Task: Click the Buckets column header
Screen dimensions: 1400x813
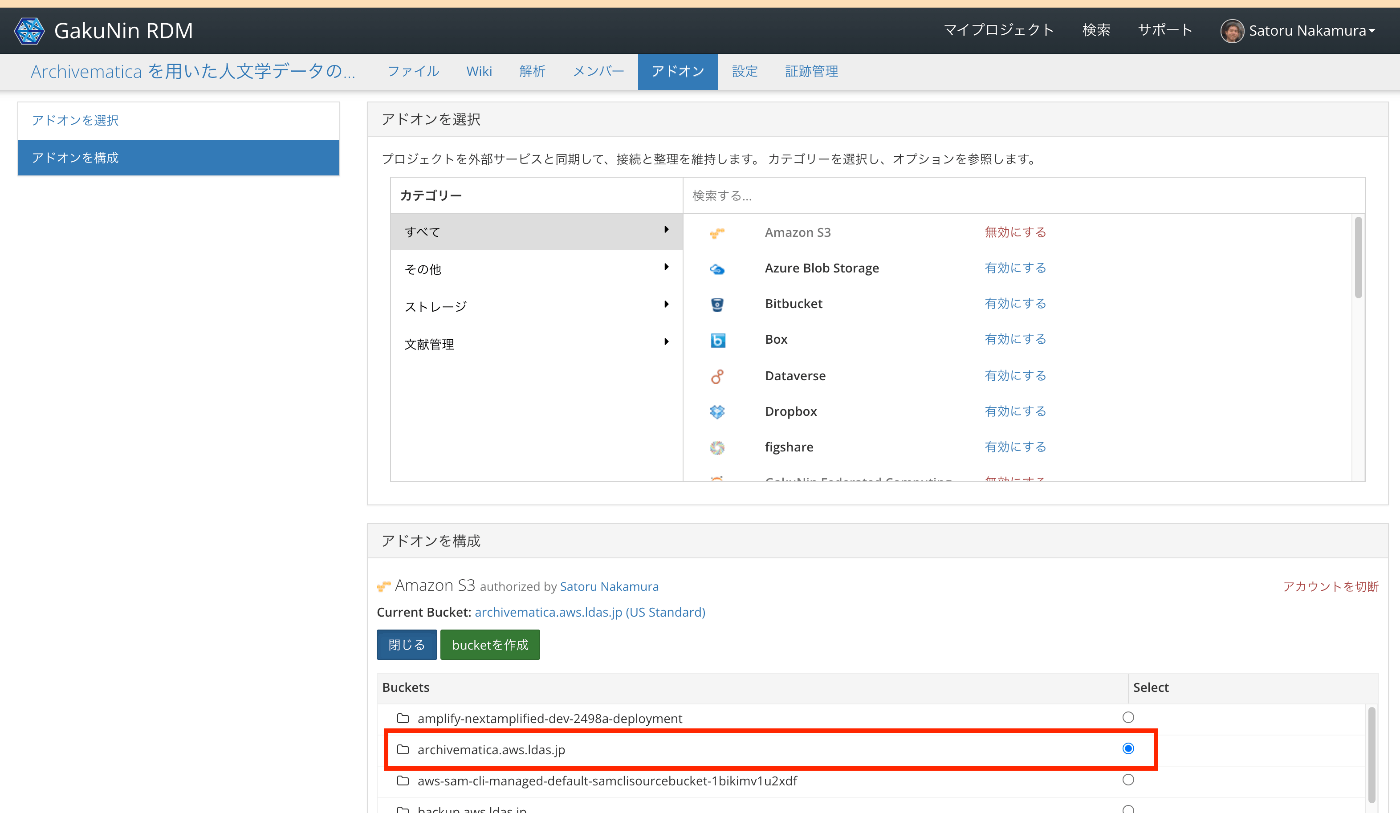Action: [x=406, y=688]
